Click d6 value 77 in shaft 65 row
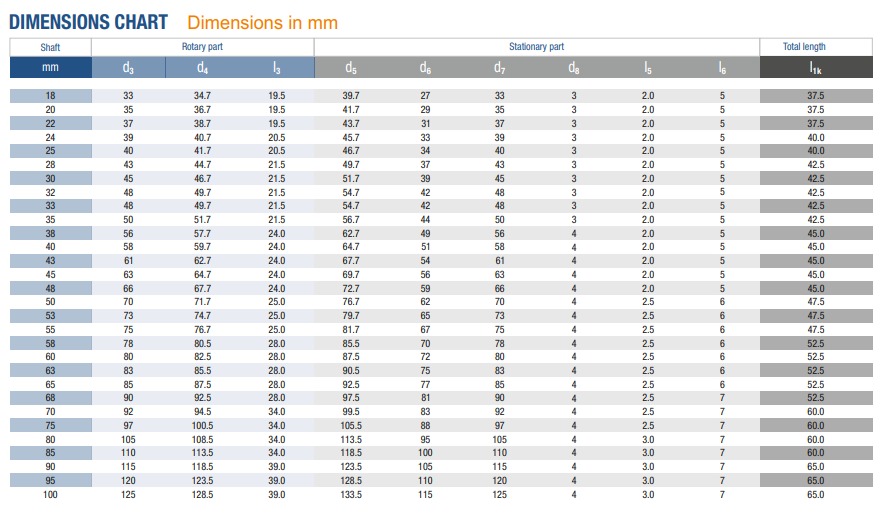The width and height of the screenshot is (892, 514). [425, 385]
